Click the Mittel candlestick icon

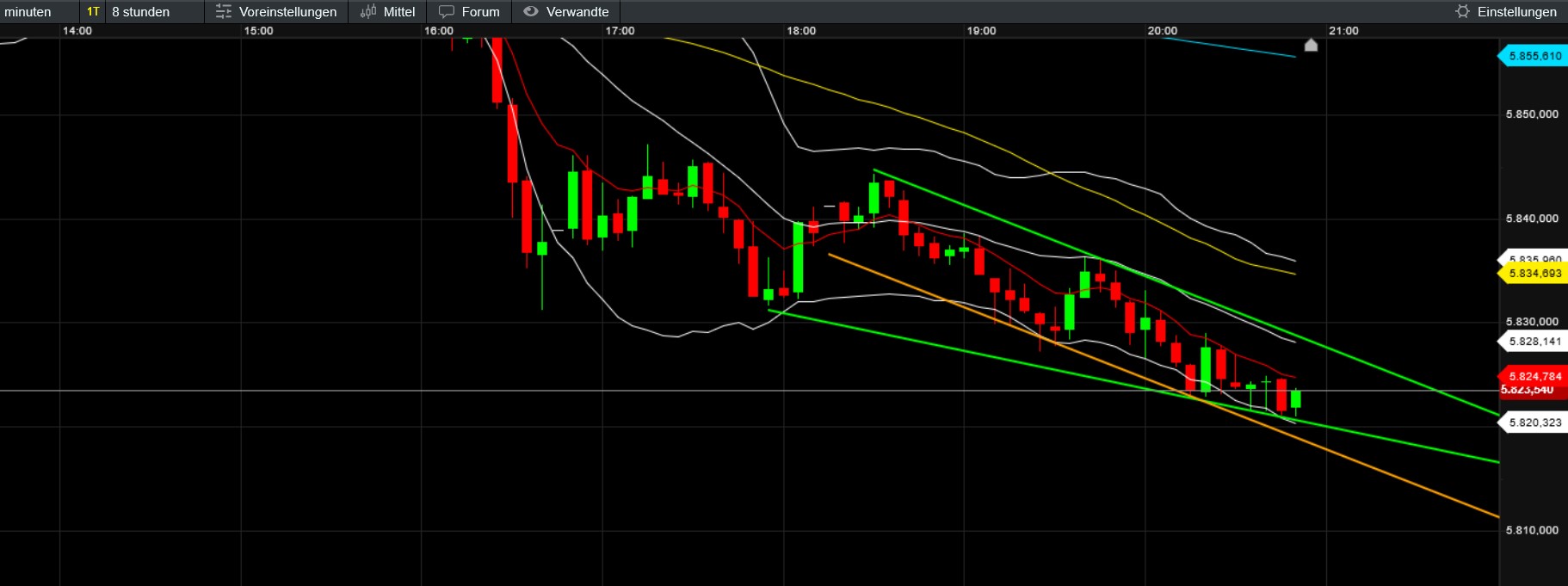pos(368,11)
